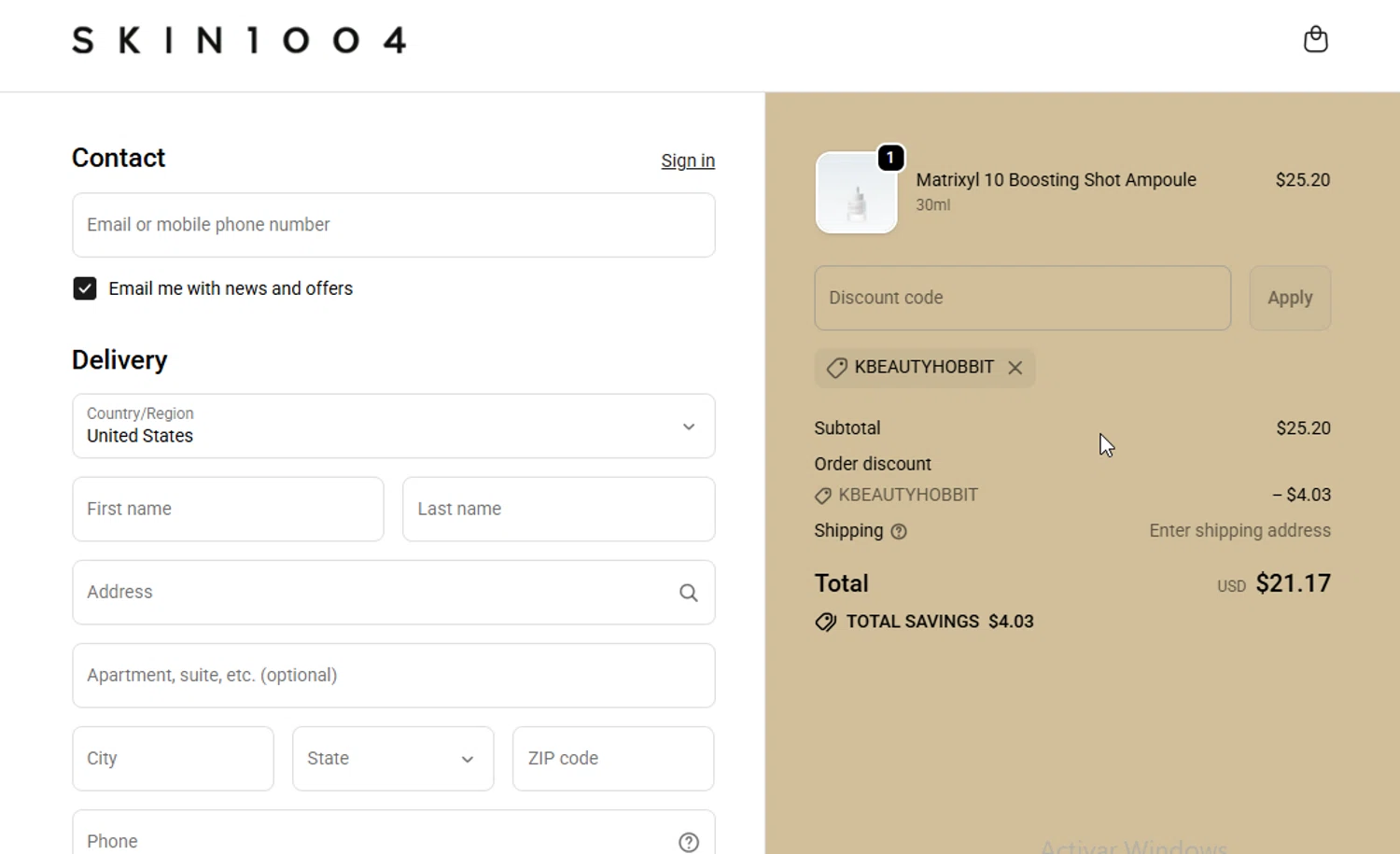
Task: Click the Matrixyl 10 Boosting Shot Ampoule name
Action: [x=1056, y=180]
